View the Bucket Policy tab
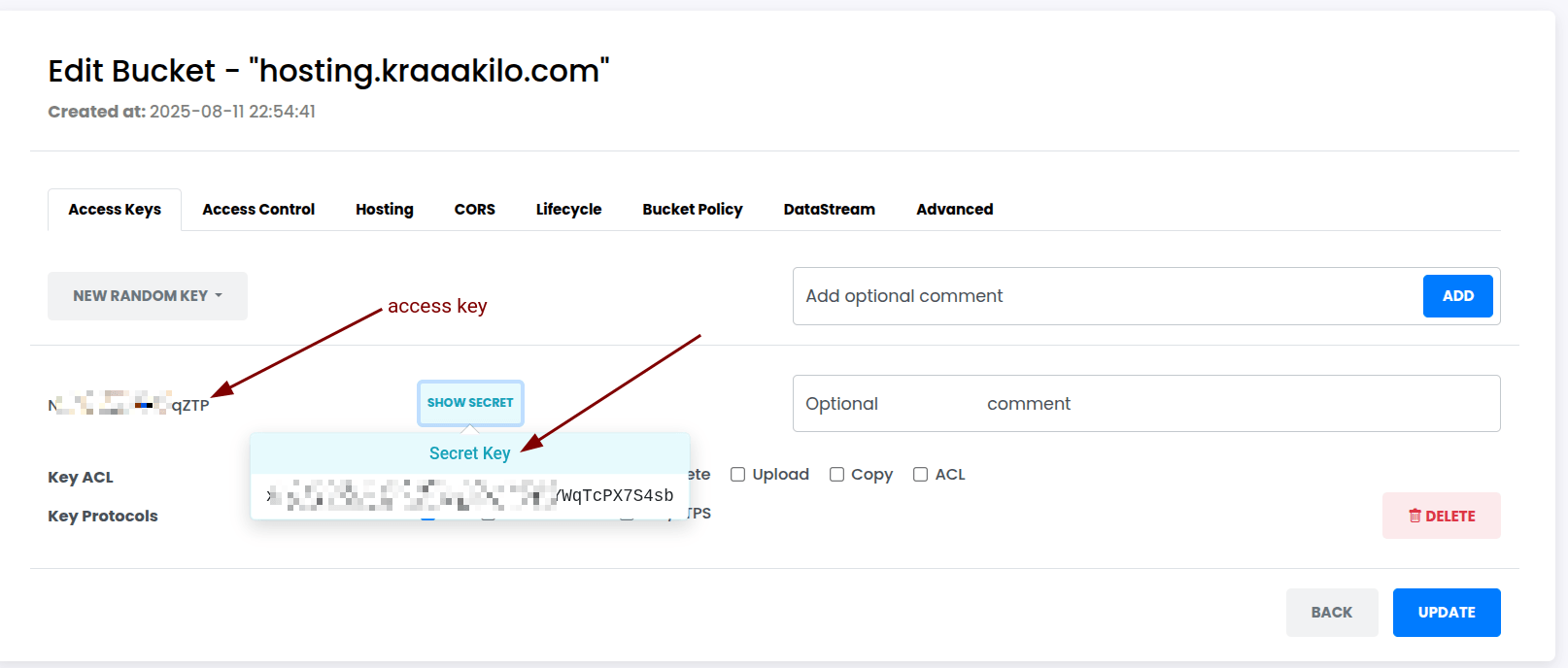The image size is (1568, 668). pyautogui.click(x=692, y=210)
